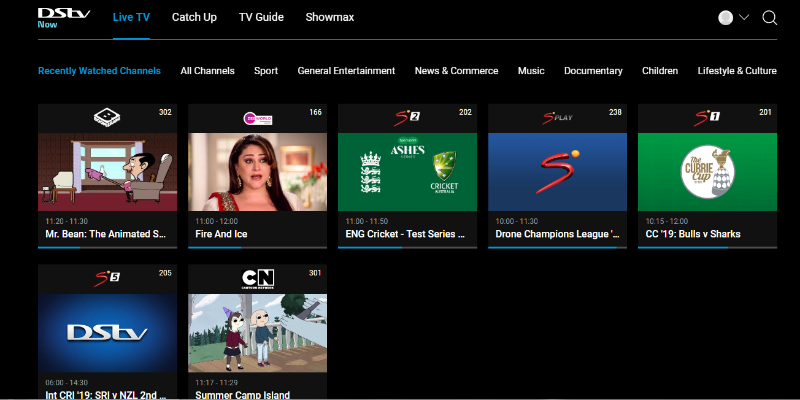Play the Currie Cup thumbnail
The image size is (800, 400).
coord(708,172)
